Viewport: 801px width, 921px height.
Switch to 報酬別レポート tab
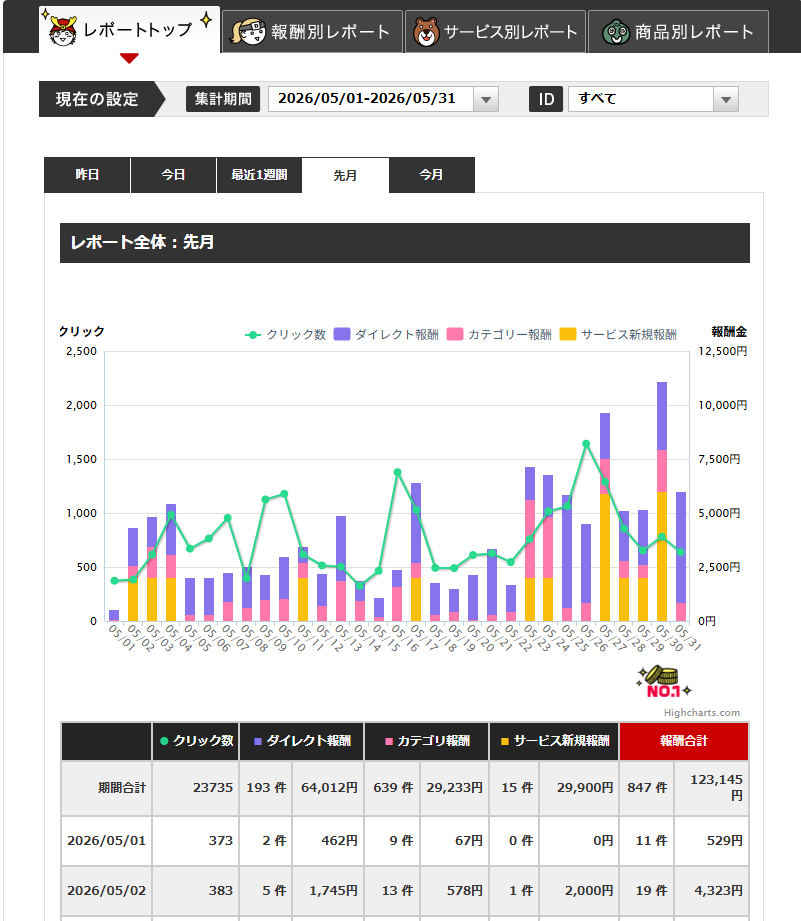[x=312, y=32]
